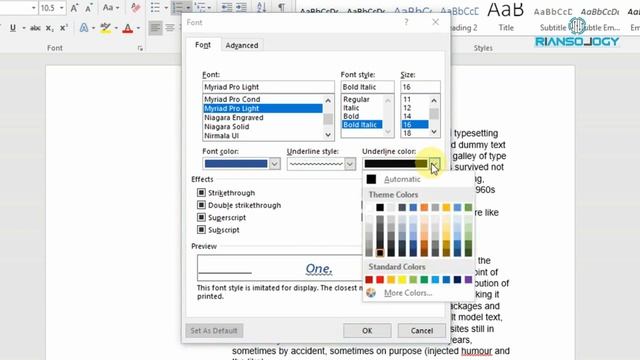This screenshot has height=360, width=640.
Task: Click the Increase Indent icon
Action: coord(242,8)
